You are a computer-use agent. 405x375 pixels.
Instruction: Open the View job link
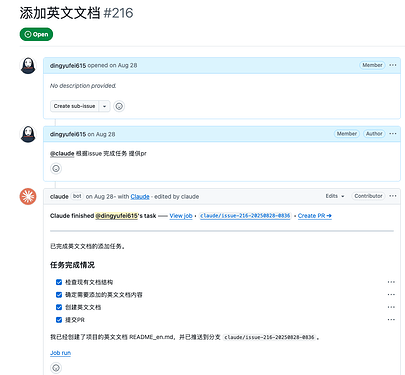tap(181, 216)
